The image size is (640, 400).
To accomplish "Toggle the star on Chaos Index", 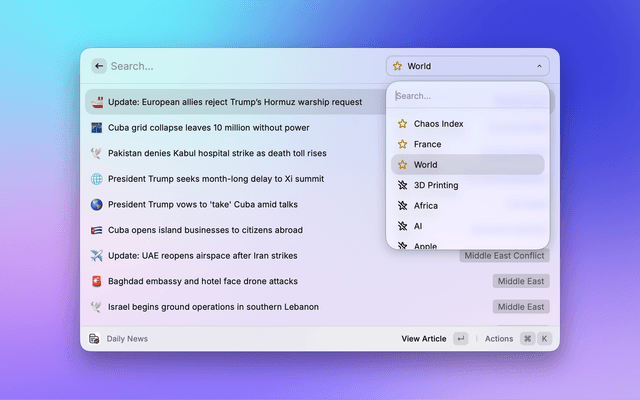I will coord(402,124).
